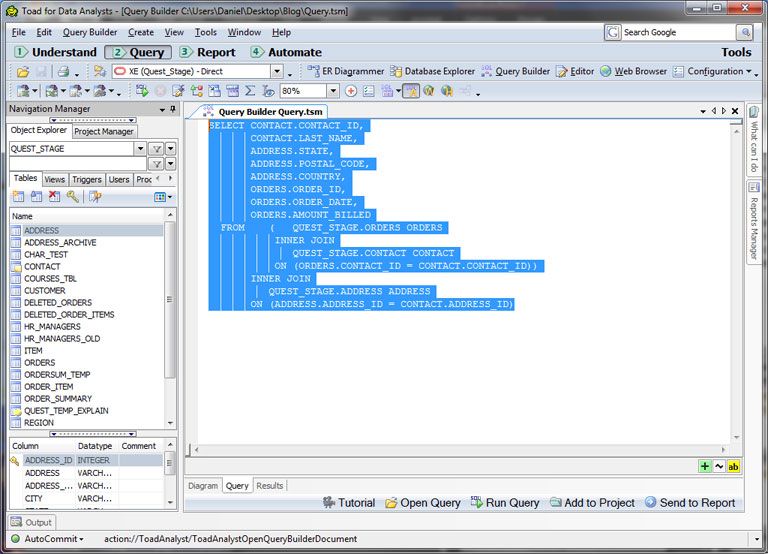
Task: Click the Run Query button
Action: point(504,503)
